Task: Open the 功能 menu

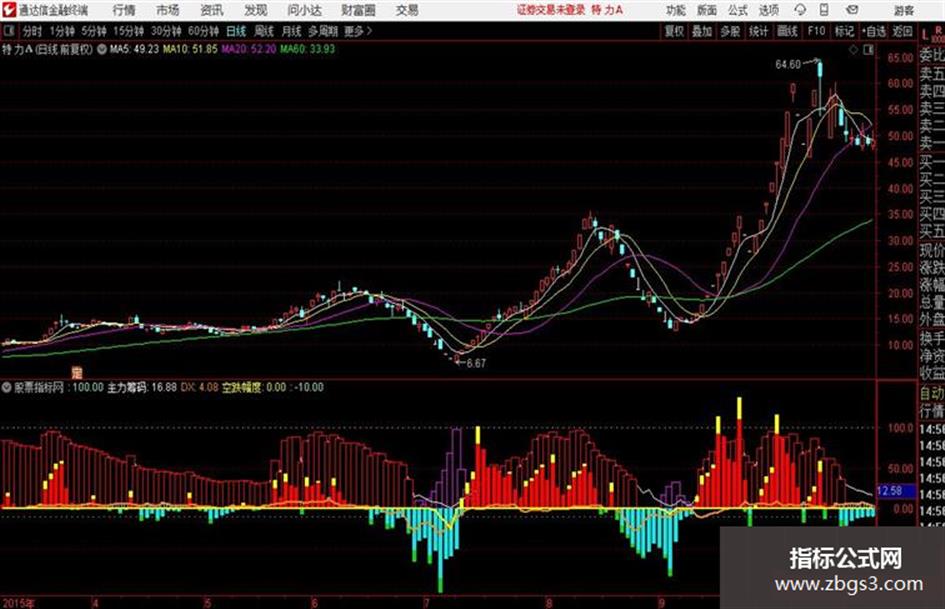Action: (676, 10)
